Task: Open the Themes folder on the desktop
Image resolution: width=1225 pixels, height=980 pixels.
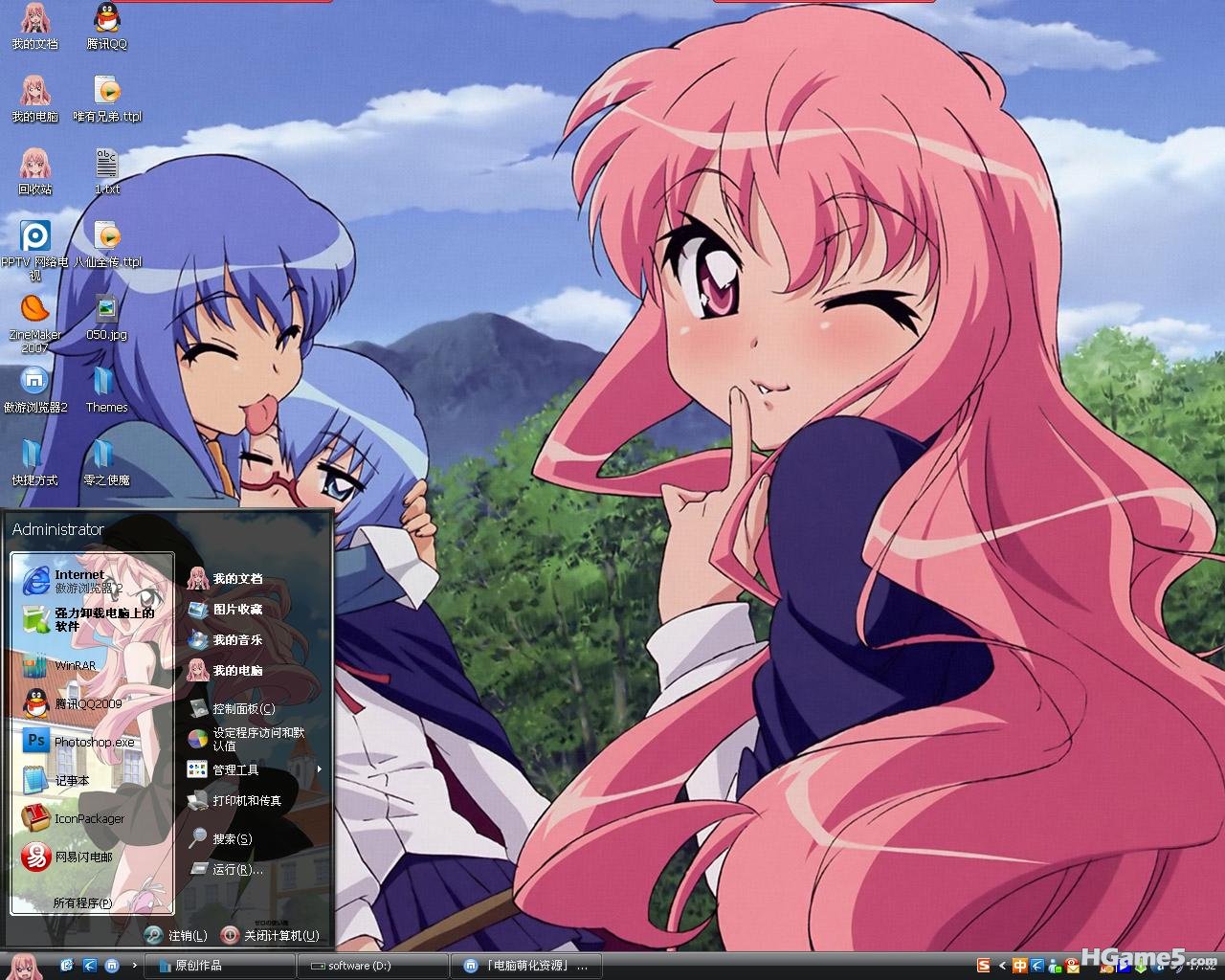Action: tap(107, 390)
